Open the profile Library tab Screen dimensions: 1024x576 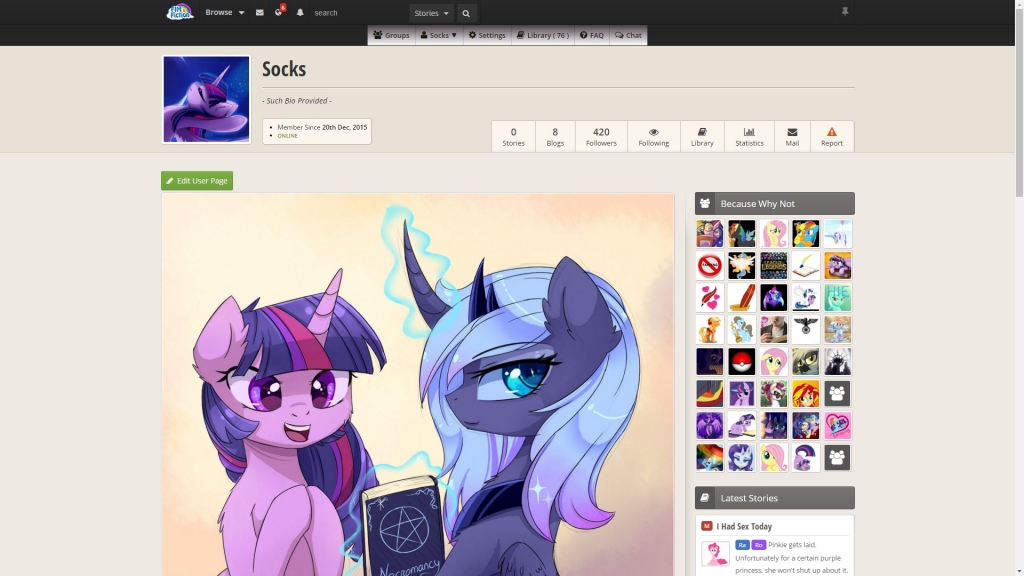pos(702,136)
